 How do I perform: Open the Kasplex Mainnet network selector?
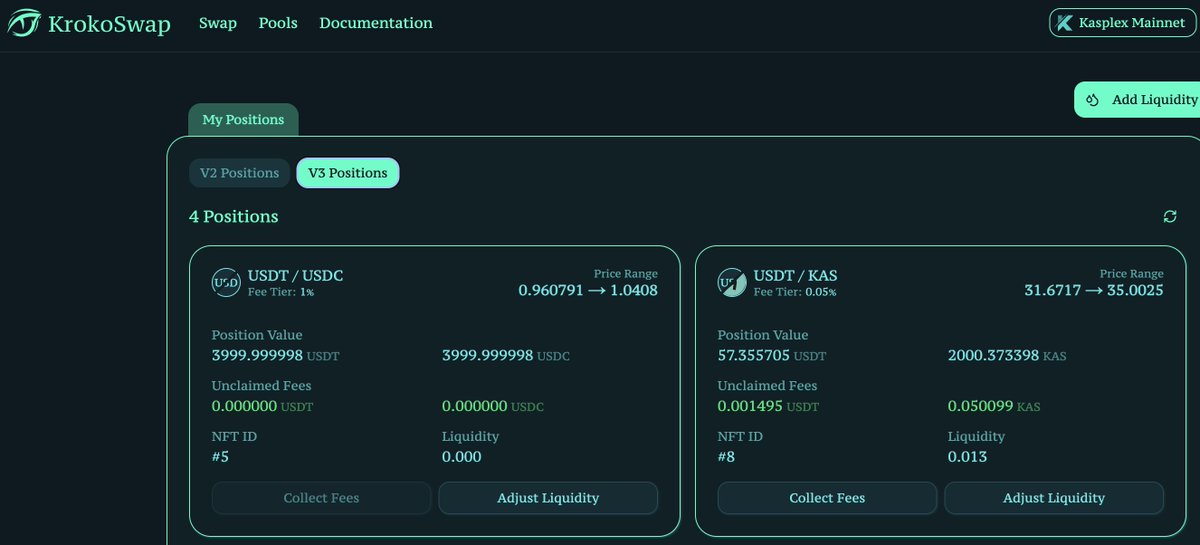(x=1122, y=23)
